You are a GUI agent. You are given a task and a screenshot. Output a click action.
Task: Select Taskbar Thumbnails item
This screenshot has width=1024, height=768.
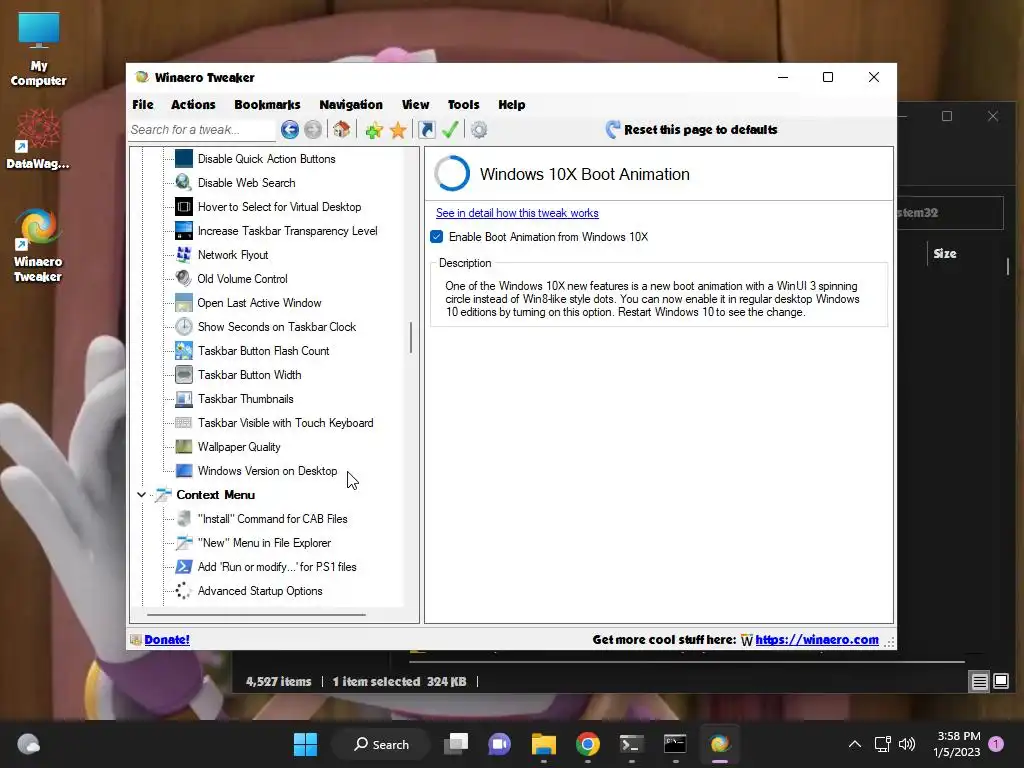246,399
